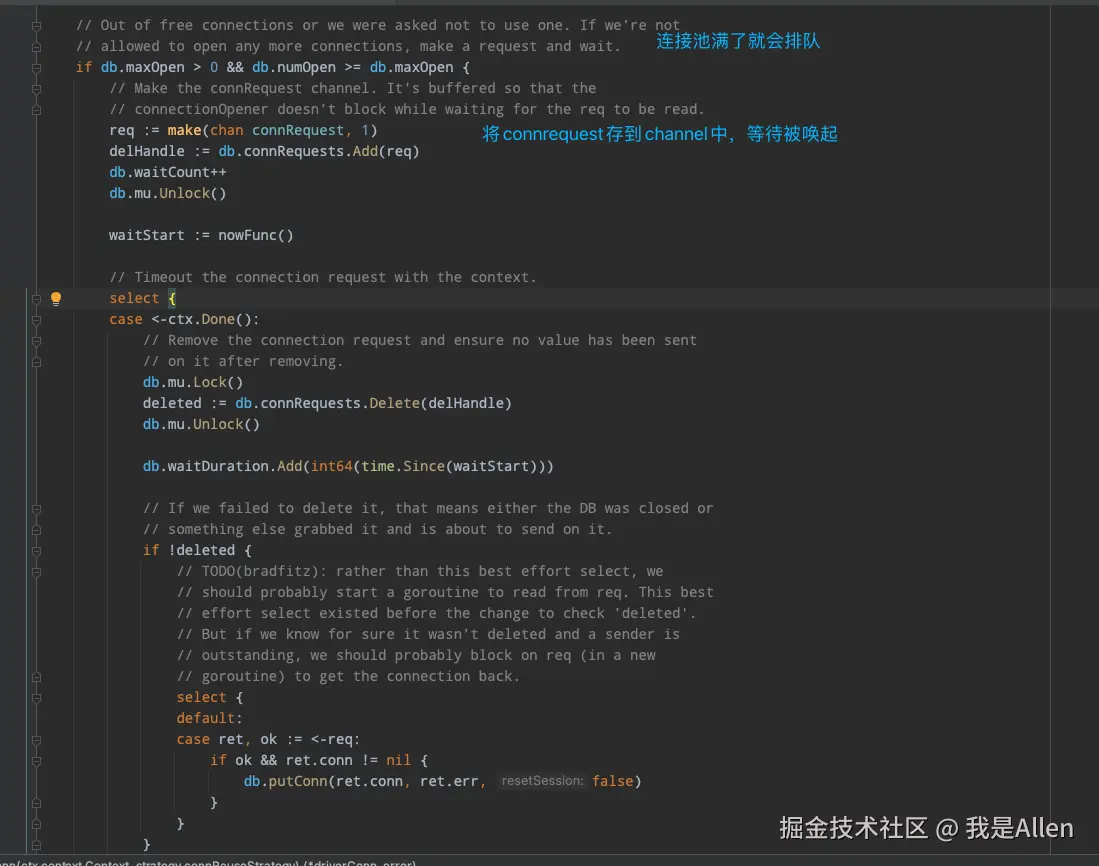Click fold end marker at '// allowed to open' line

click(x=36, y=47)
